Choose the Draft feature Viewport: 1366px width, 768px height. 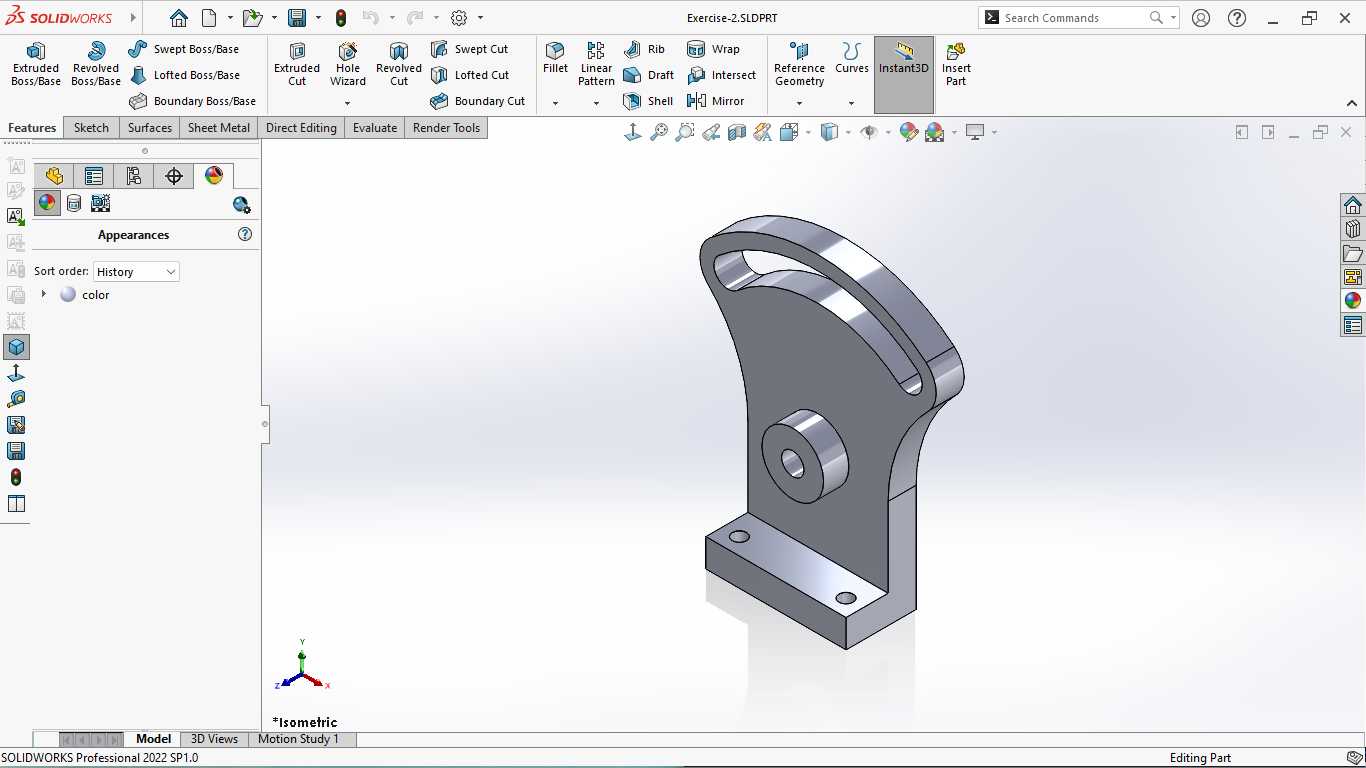pyautogui.click(x=648, y=75)
